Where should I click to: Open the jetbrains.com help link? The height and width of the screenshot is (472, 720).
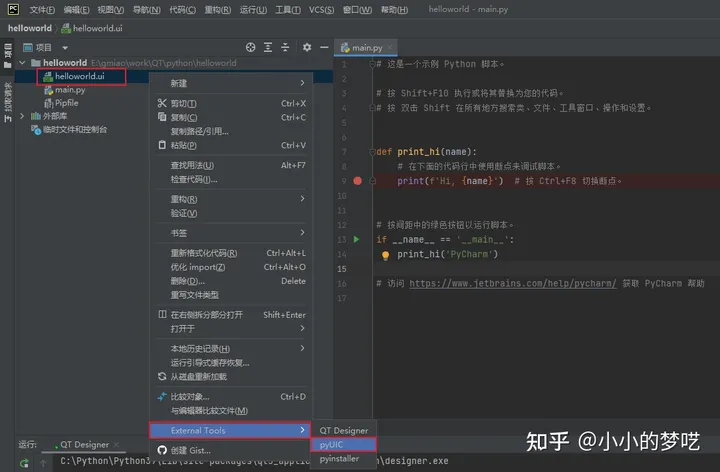pos(513,283)
